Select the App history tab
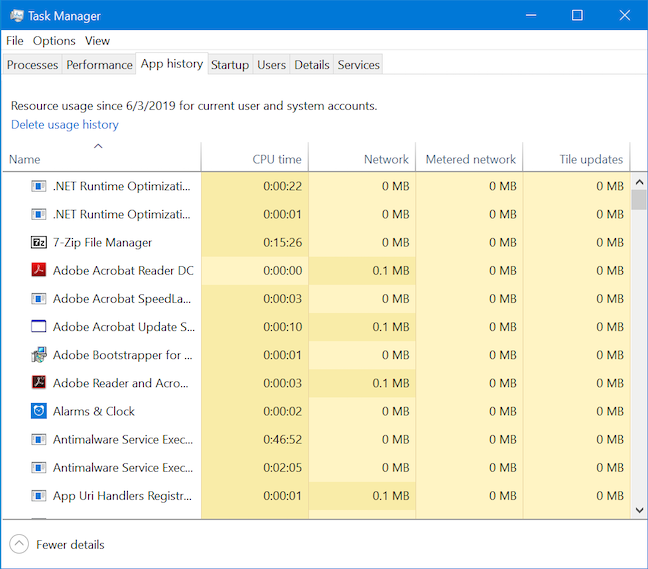This screenshot has width=648, height=569. 172,64
